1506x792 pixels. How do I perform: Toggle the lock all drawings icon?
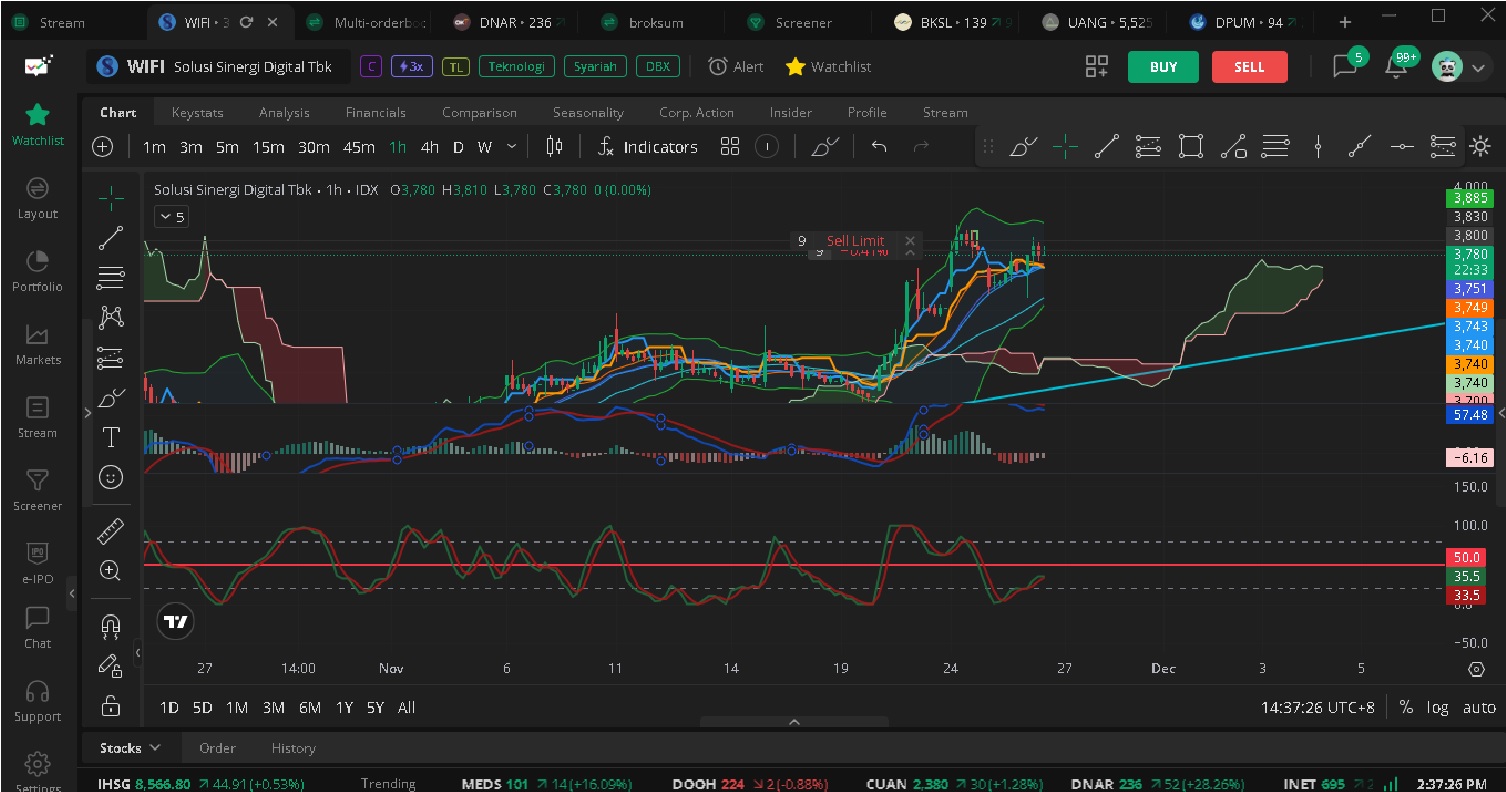pyautogui.click(x=111, y=706)
